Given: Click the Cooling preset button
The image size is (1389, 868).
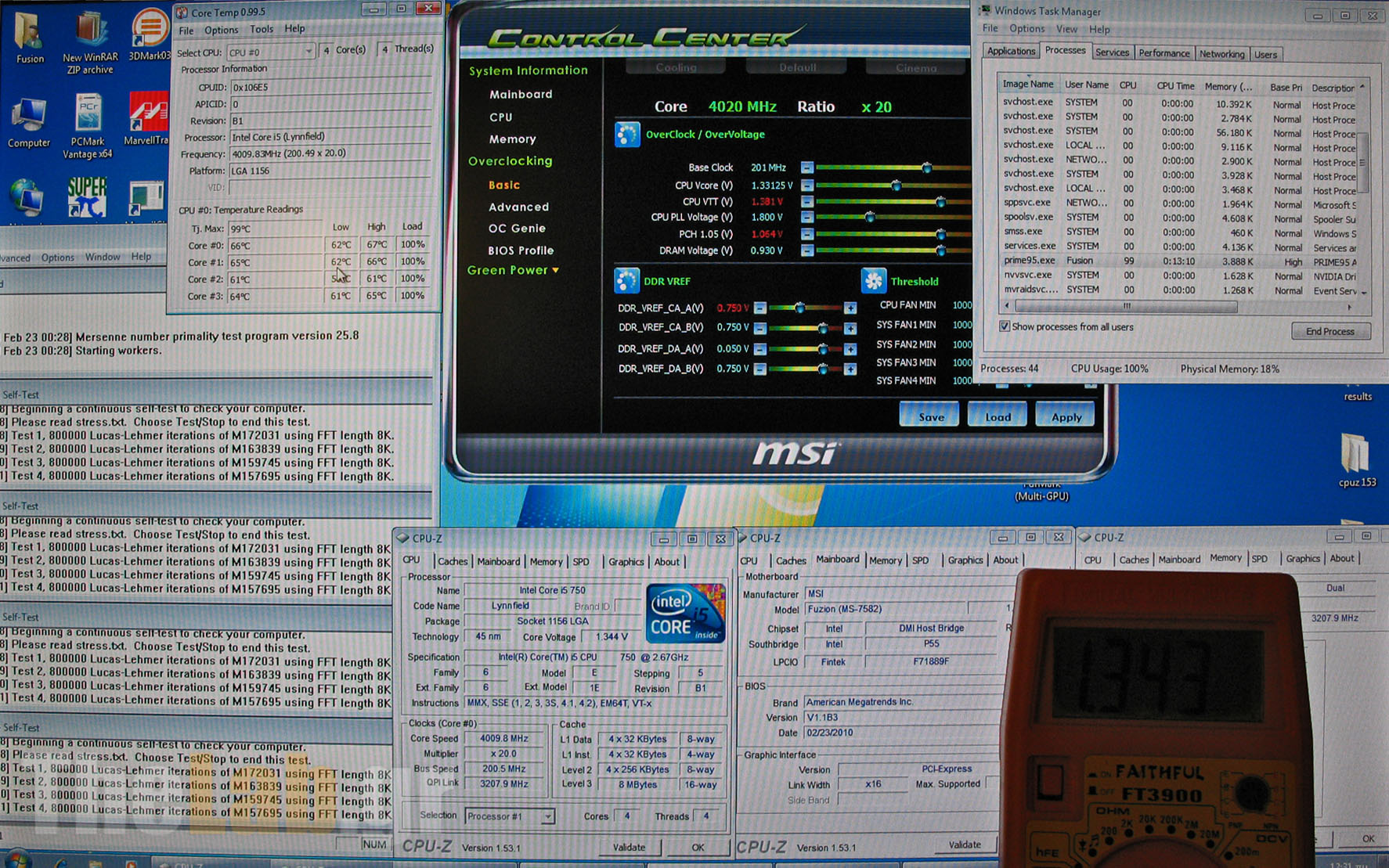Looking at the screenshot, I should (x=676, y=67).
